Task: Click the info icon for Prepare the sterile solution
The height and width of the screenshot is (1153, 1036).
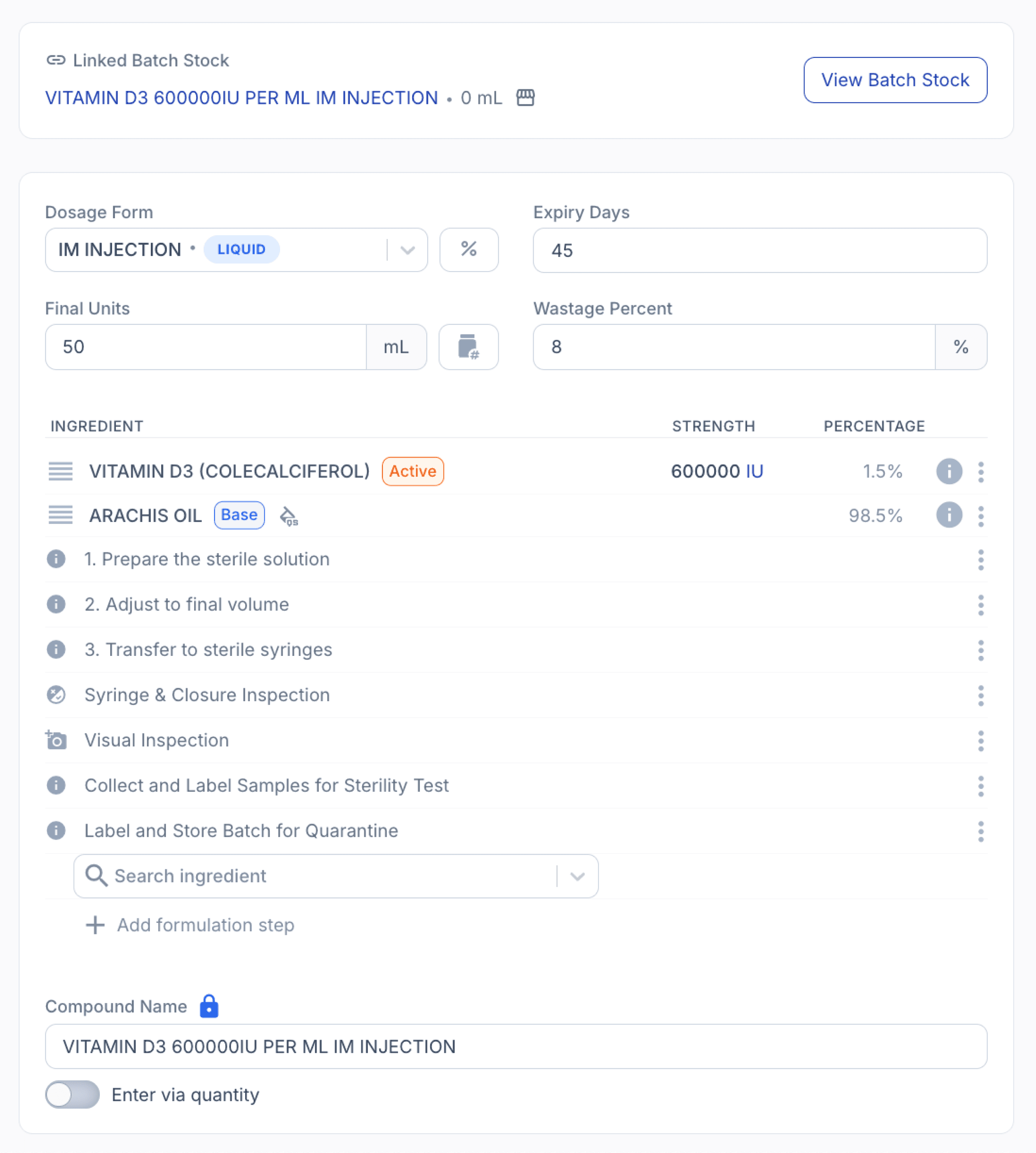Action: click(x=56, y=559)
